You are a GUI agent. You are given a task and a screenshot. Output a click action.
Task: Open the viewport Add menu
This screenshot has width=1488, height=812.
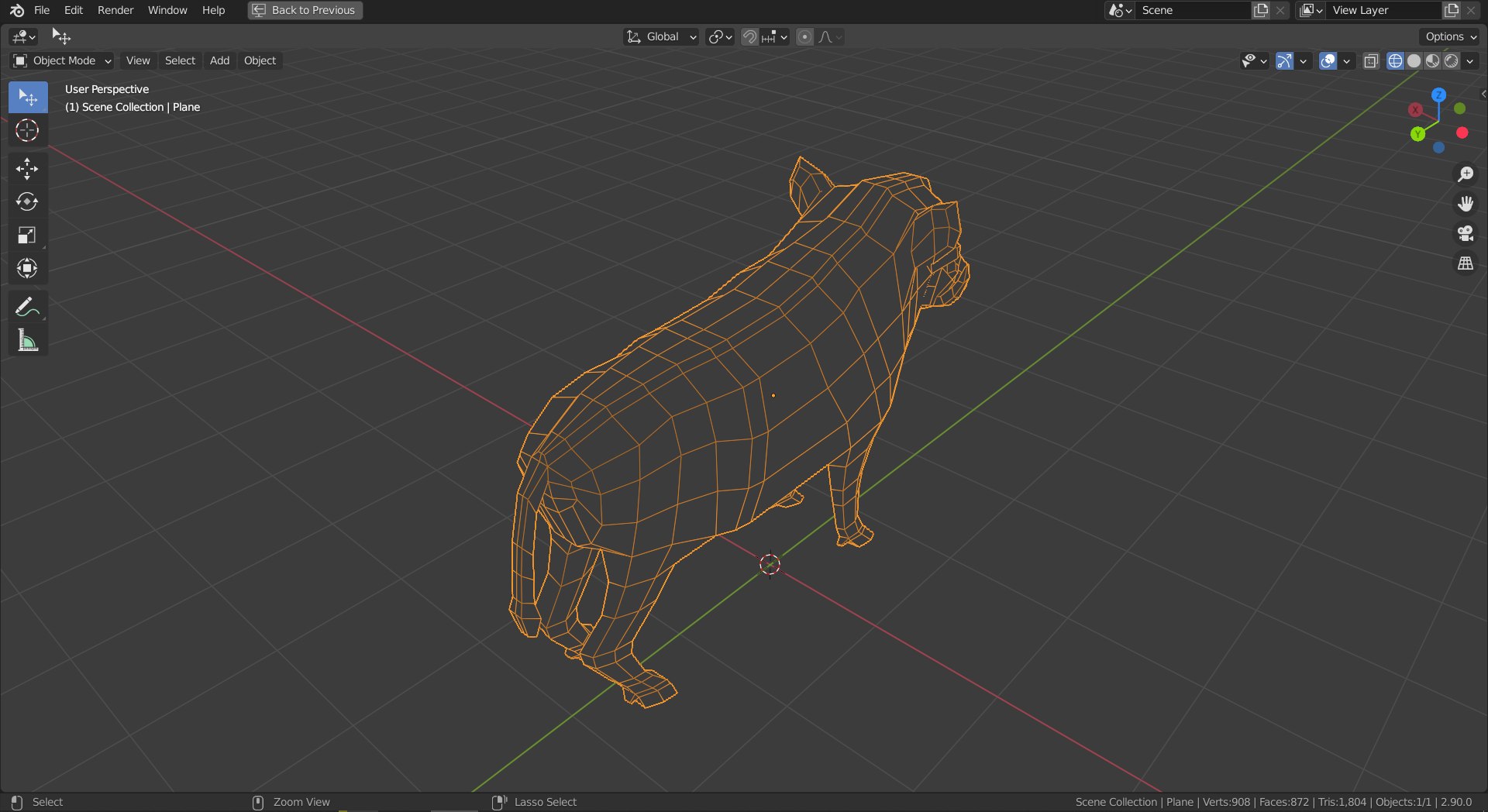(x=219, y=60)
